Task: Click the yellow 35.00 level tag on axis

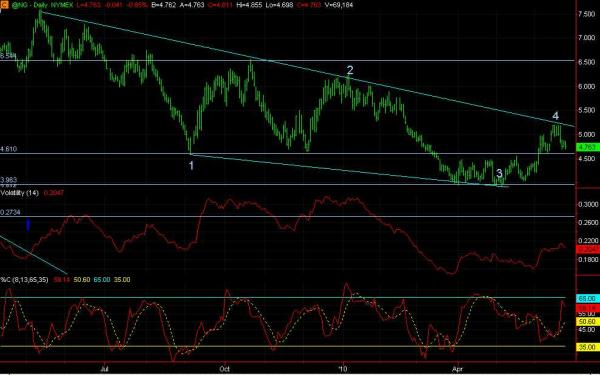Action: pyautogui.click(x=587, y=347)
